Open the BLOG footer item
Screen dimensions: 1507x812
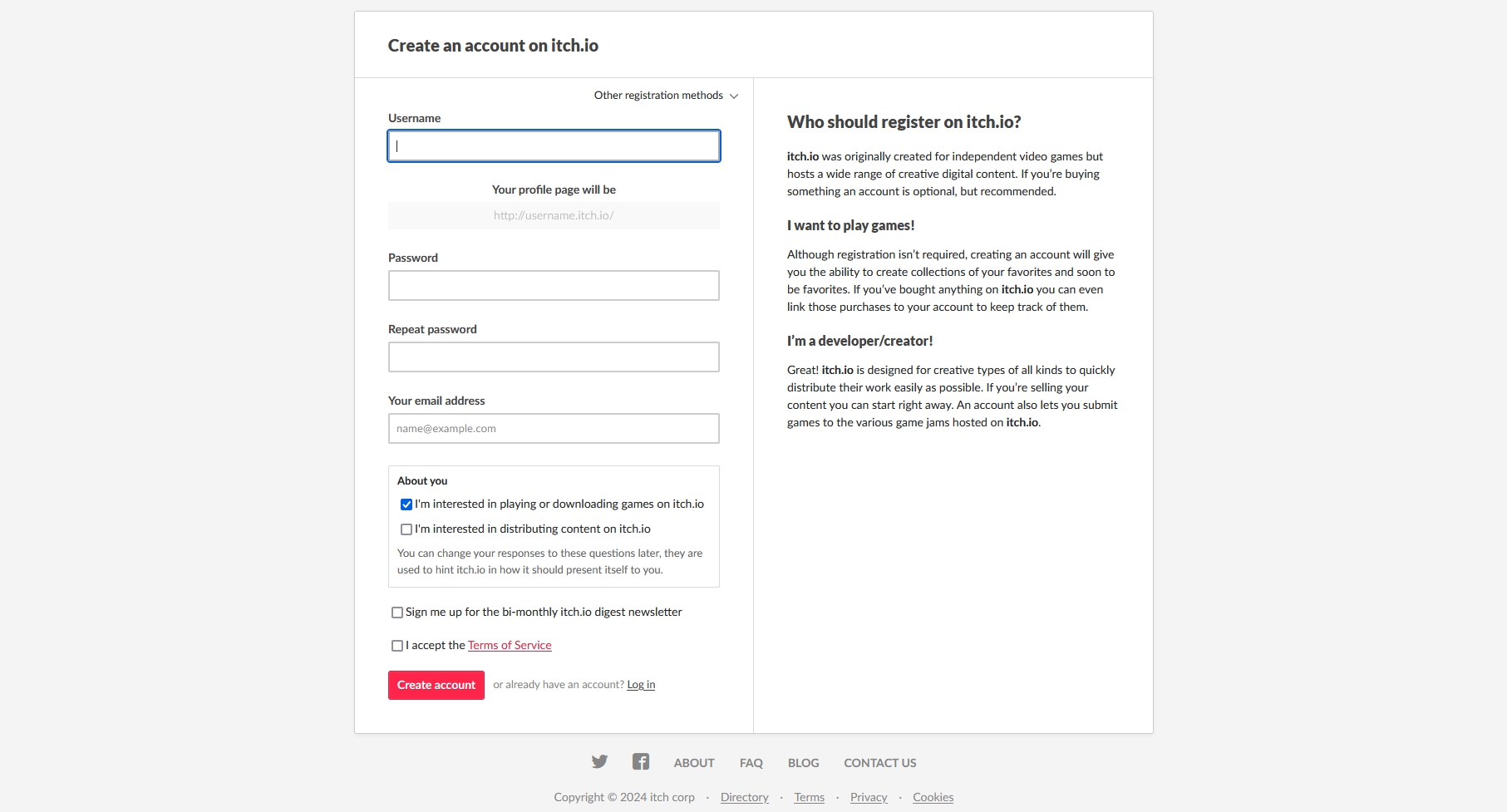tap(804, 763)
